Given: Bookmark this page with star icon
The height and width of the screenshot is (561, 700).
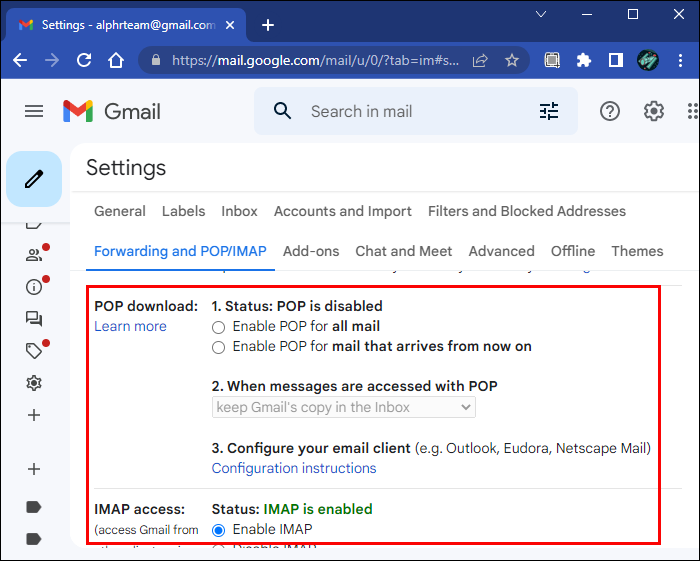Looking at the screenshot, I should 512,60.
